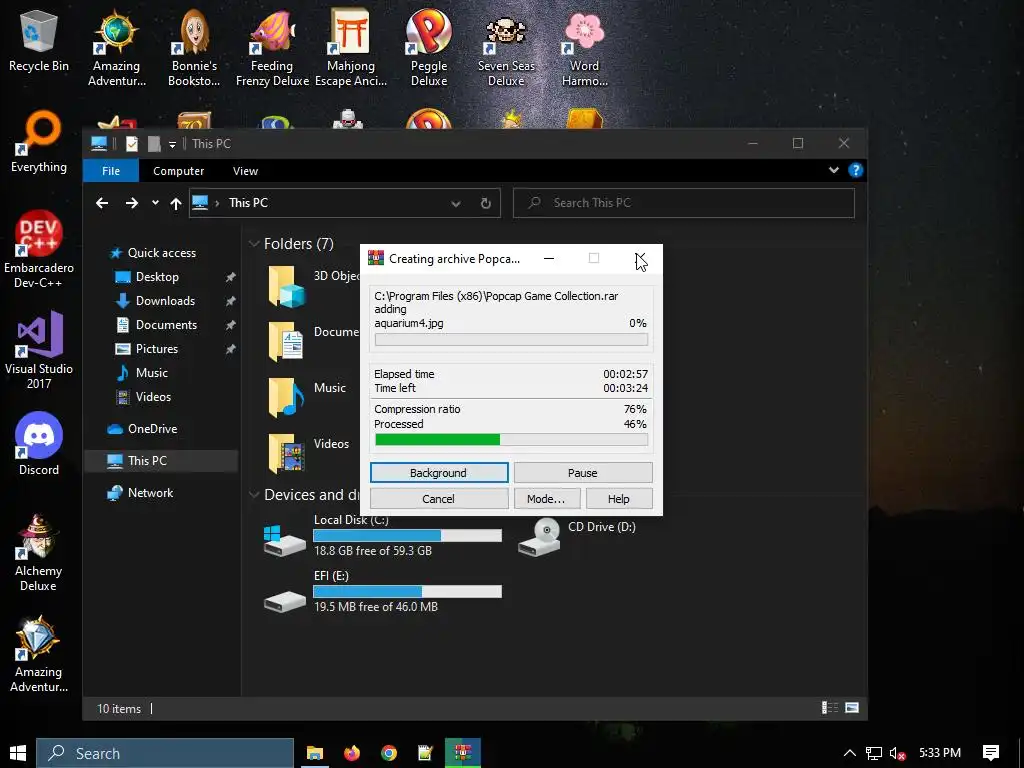The height and width of the screenshot is (768, 1024).
Task: Refresh the This PC view
Action: click(x=486, y=203)
